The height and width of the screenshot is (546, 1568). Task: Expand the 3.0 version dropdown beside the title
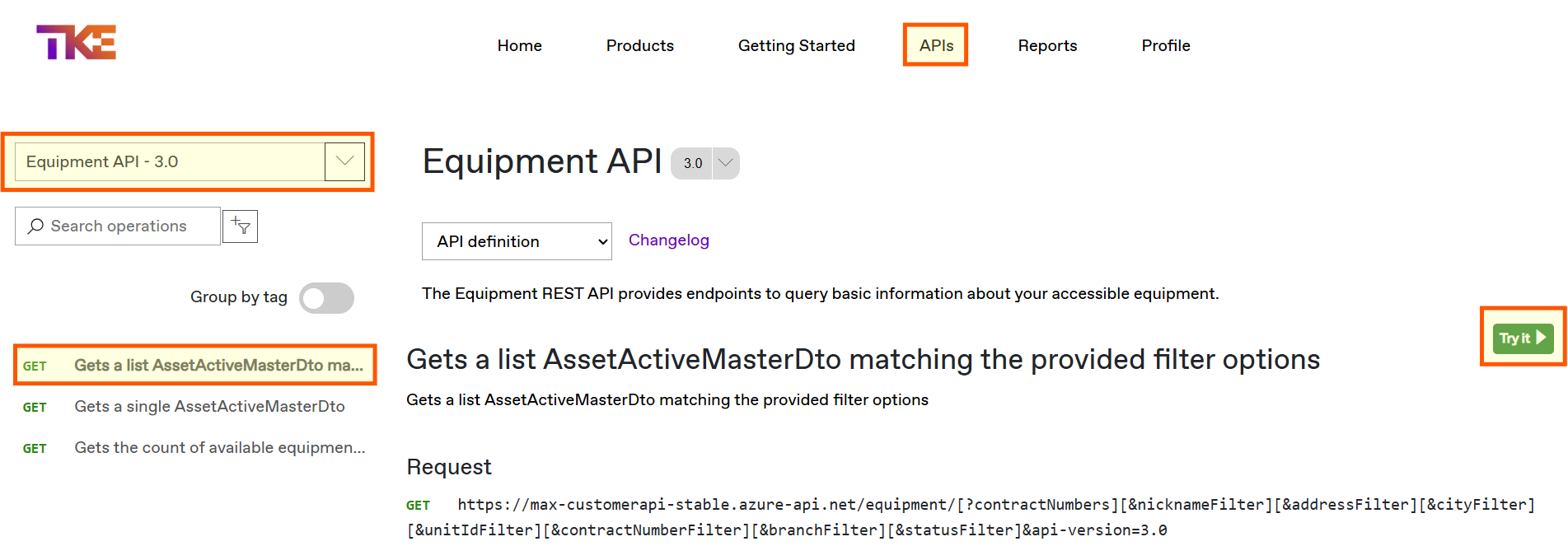725,163
